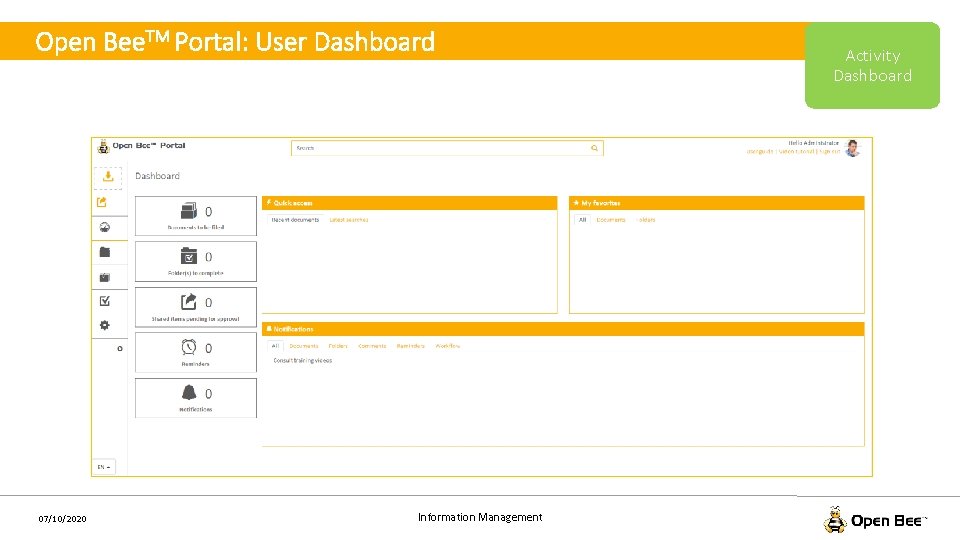Select Documents tab under My favorites
The height and width of the screenshot is (540, 960).
(611, 220)
